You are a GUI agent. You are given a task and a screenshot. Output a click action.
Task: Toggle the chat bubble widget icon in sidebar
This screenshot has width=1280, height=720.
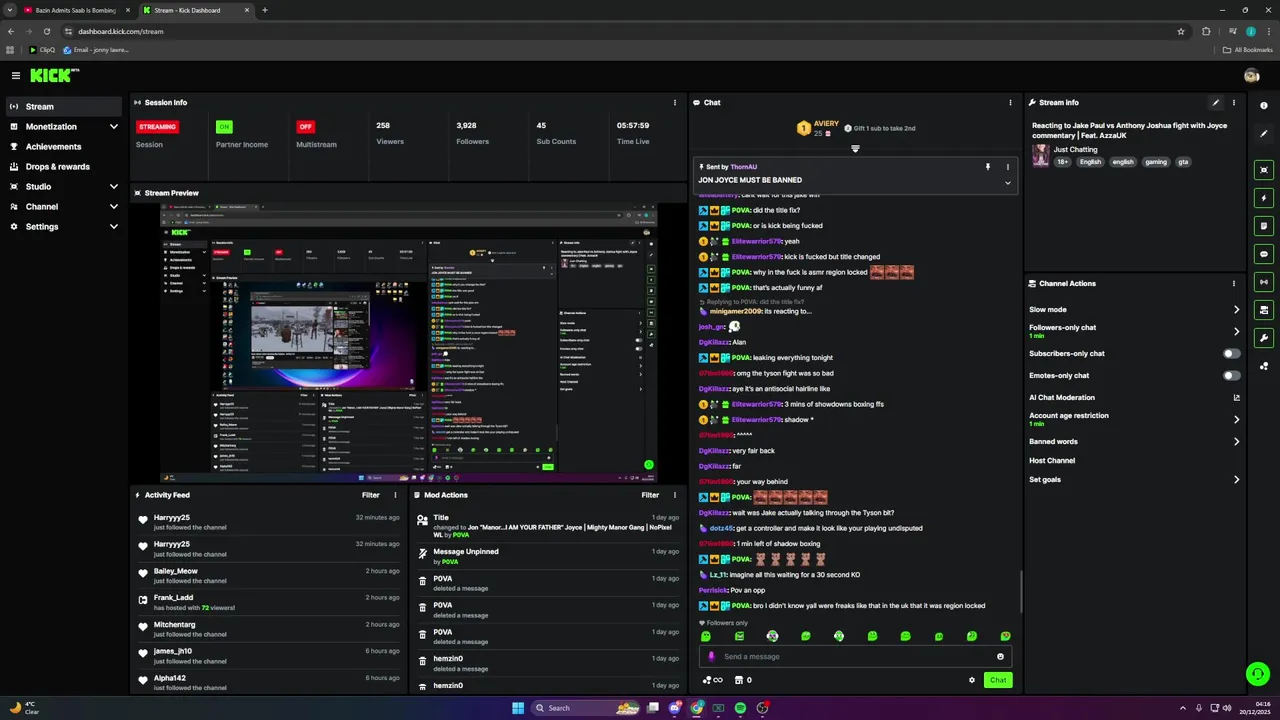tap(1264, 254)
